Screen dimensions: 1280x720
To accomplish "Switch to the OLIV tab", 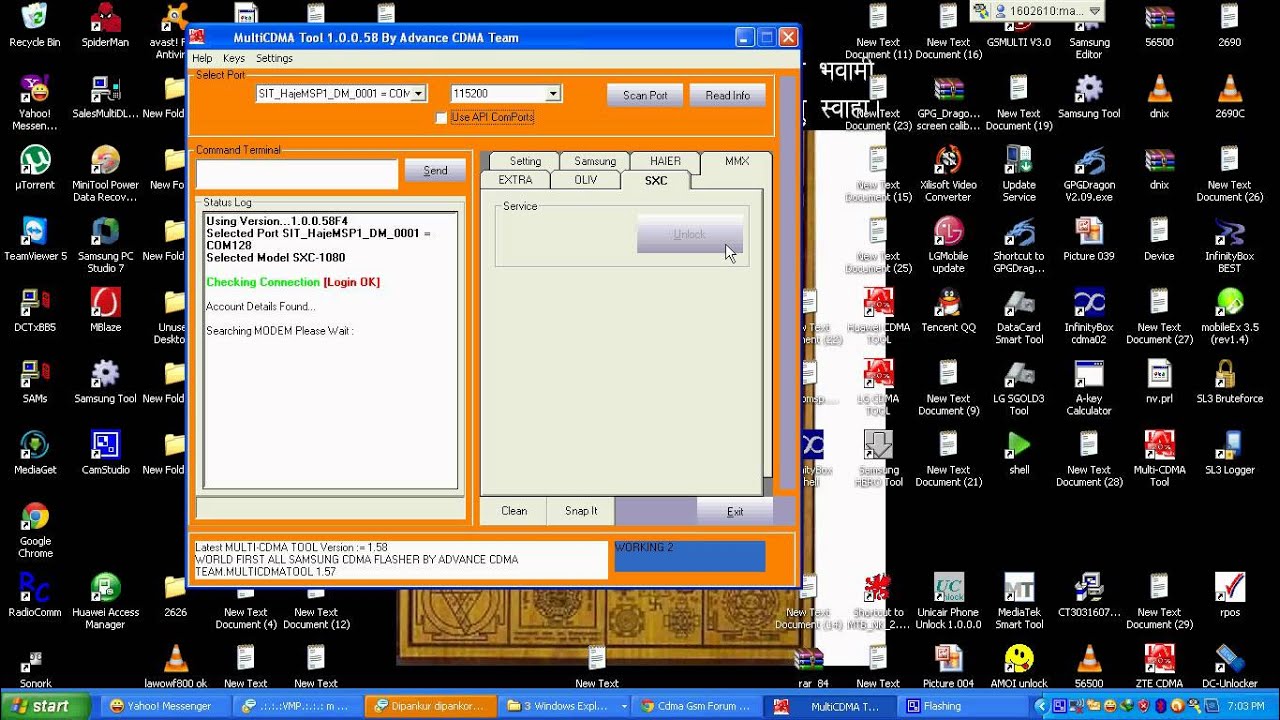I will coord(586,180).
